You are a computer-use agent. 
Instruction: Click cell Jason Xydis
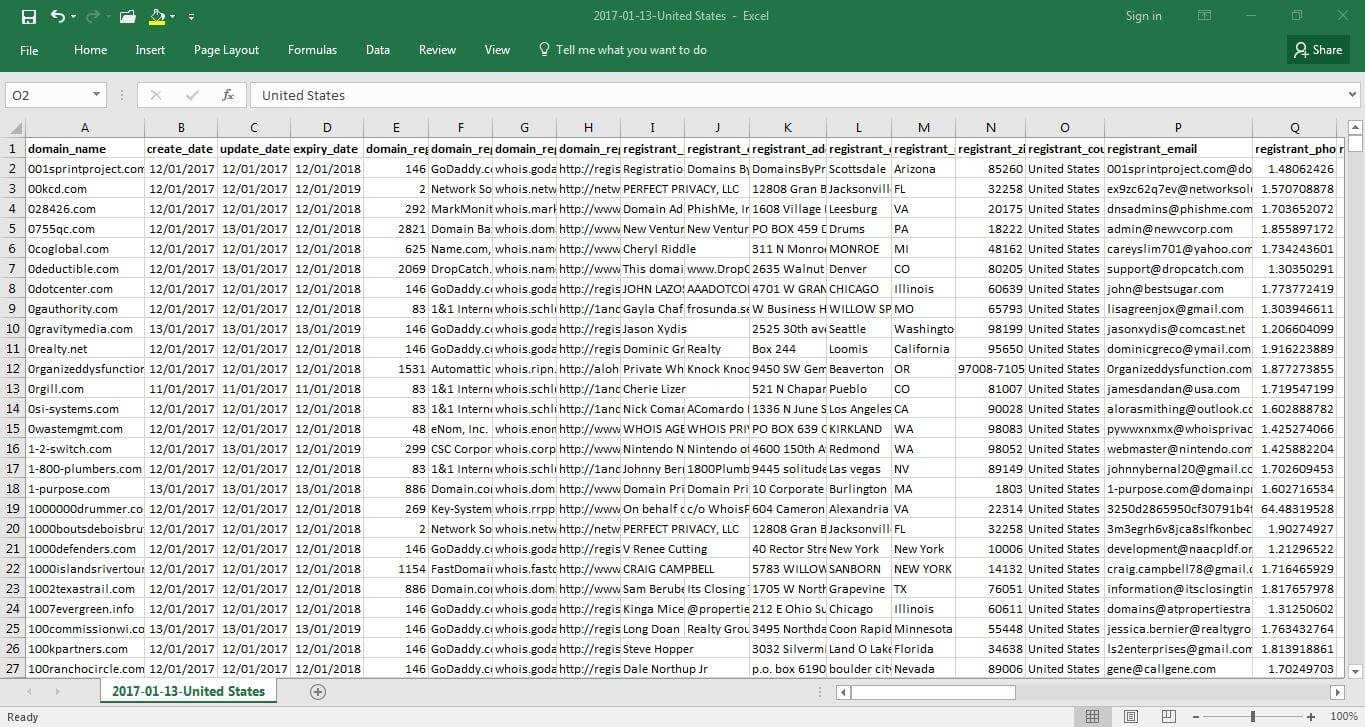(x=653, y=329)
